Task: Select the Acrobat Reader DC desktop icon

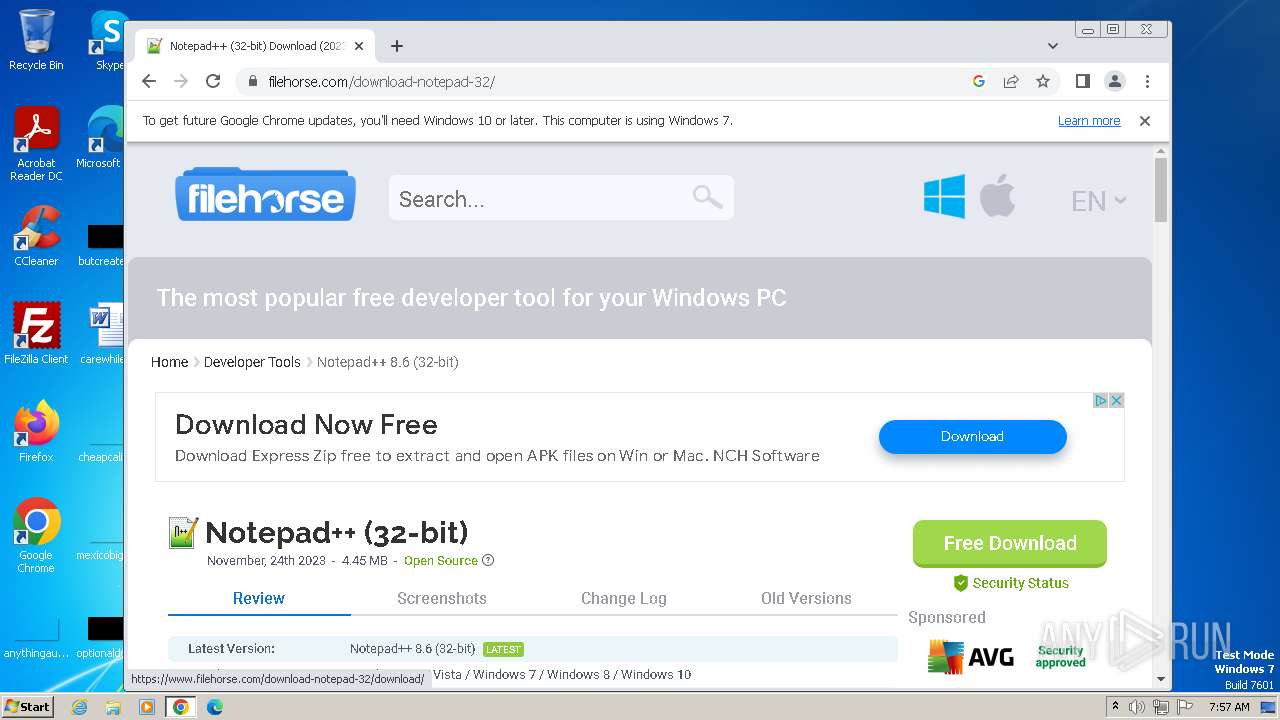Action: pos(36,144)
